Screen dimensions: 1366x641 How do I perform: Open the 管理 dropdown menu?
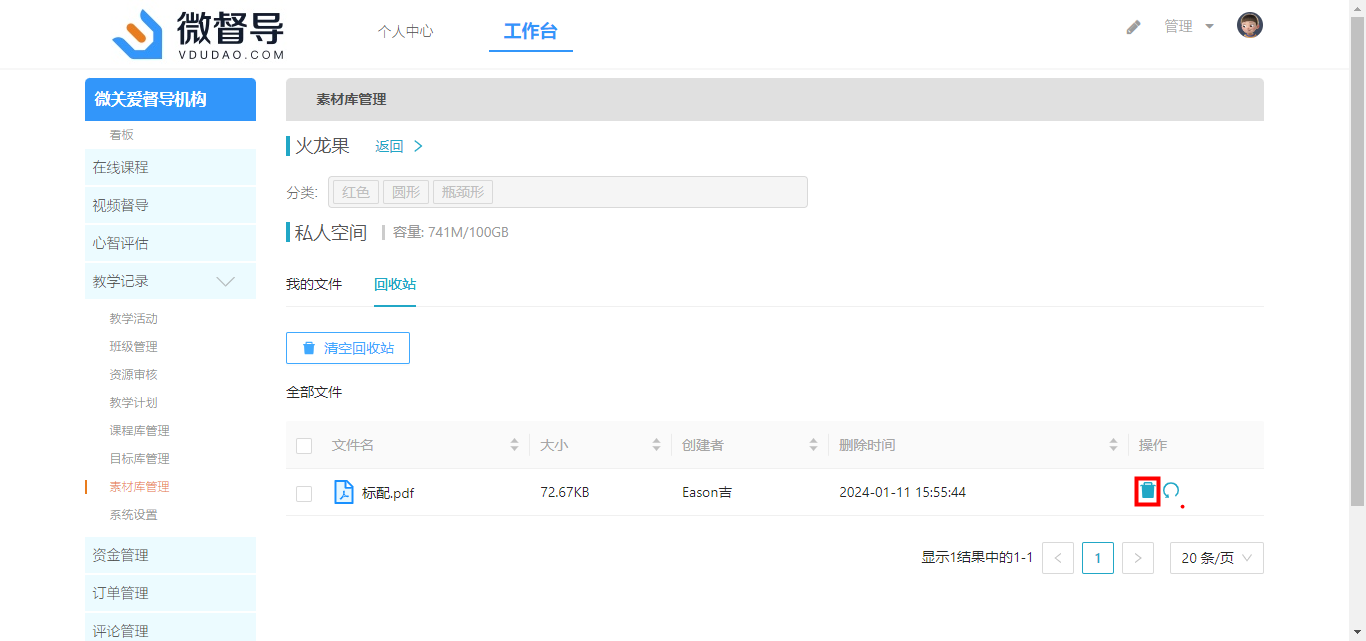pyautogui.click(x=1188, y=27)
